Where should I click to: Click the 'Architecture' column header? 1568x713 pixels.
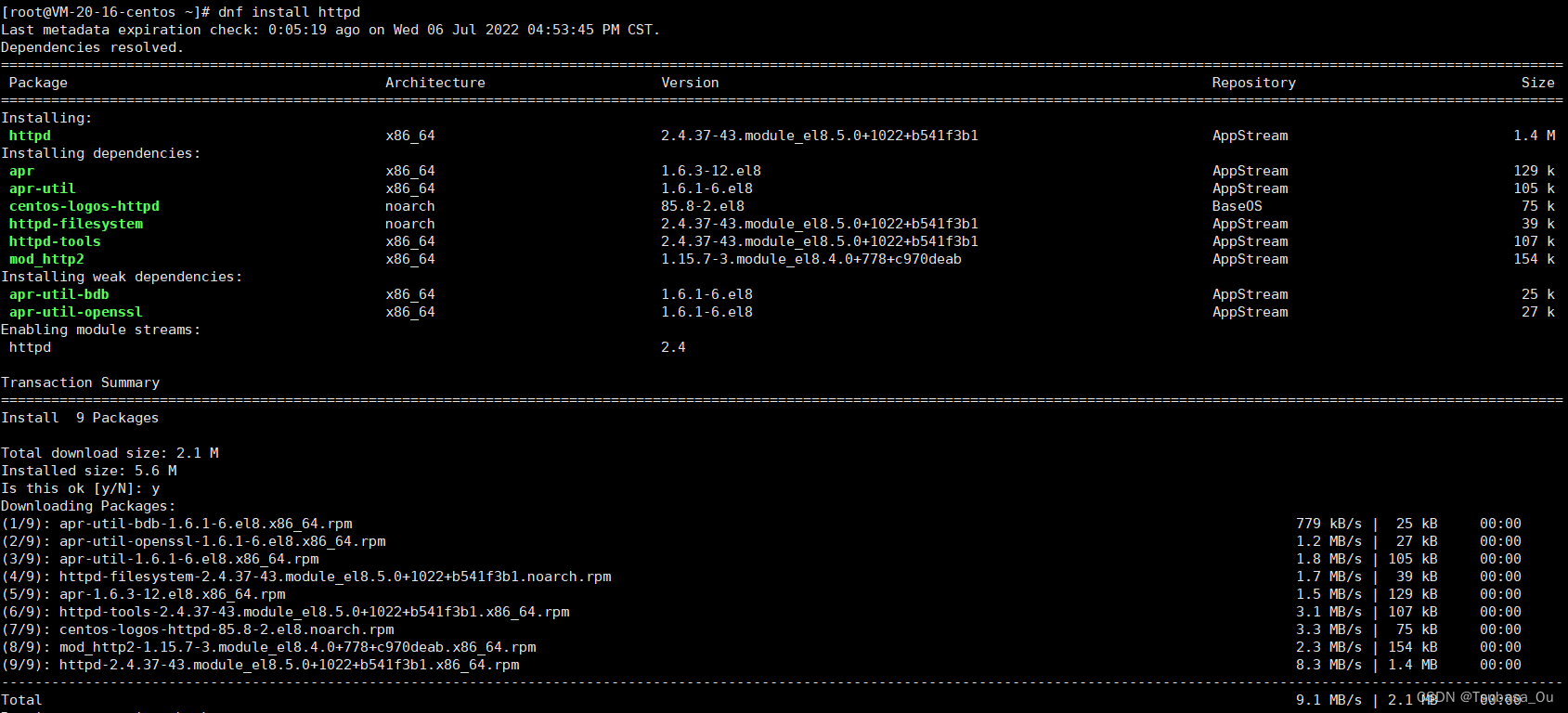435,83
